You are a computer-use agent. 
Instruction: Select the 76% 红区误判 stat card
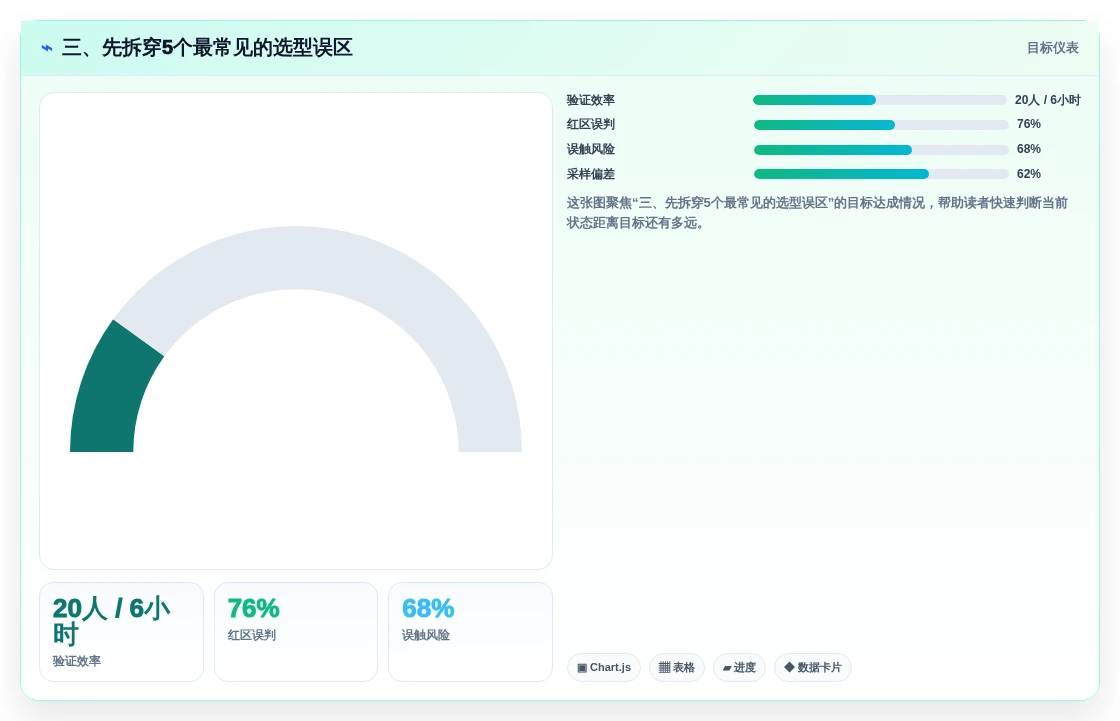[296, 632]
